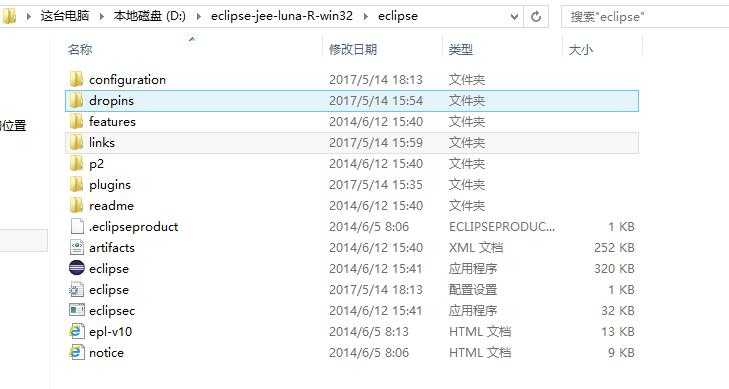Image resolution: width=729 pixels, height=389 pixels.
Task: Click the 2014/6/5 8:13 date cell
Action: pos(369,332)
